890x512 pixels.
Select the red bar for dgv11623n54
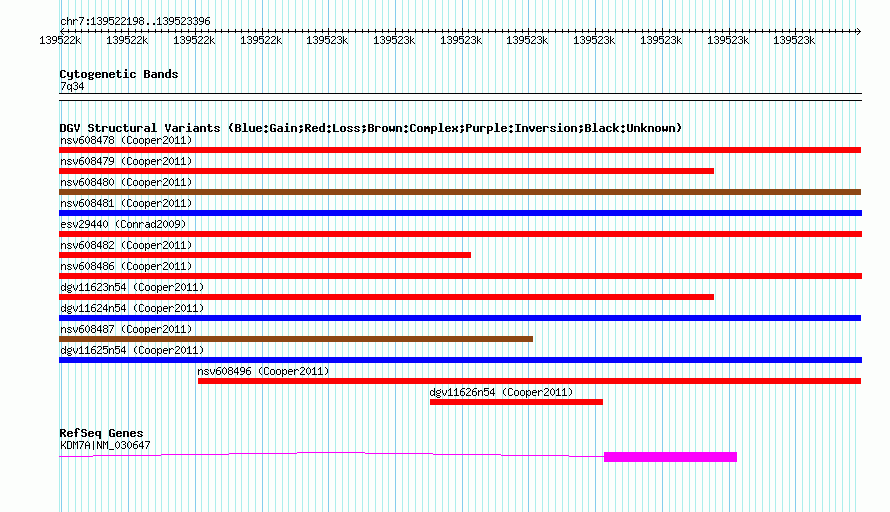387,297
